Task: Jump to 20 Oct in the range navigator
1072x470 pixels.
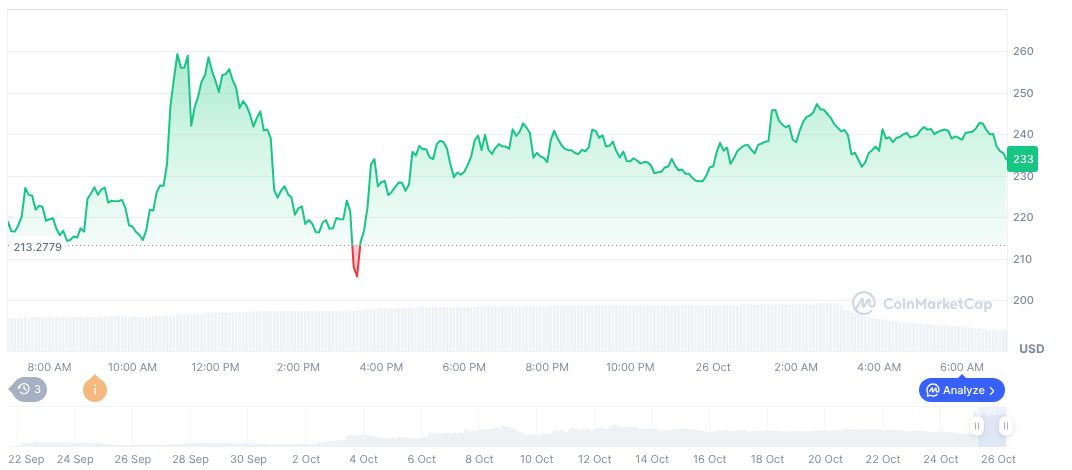Action: tap(826, 459)
